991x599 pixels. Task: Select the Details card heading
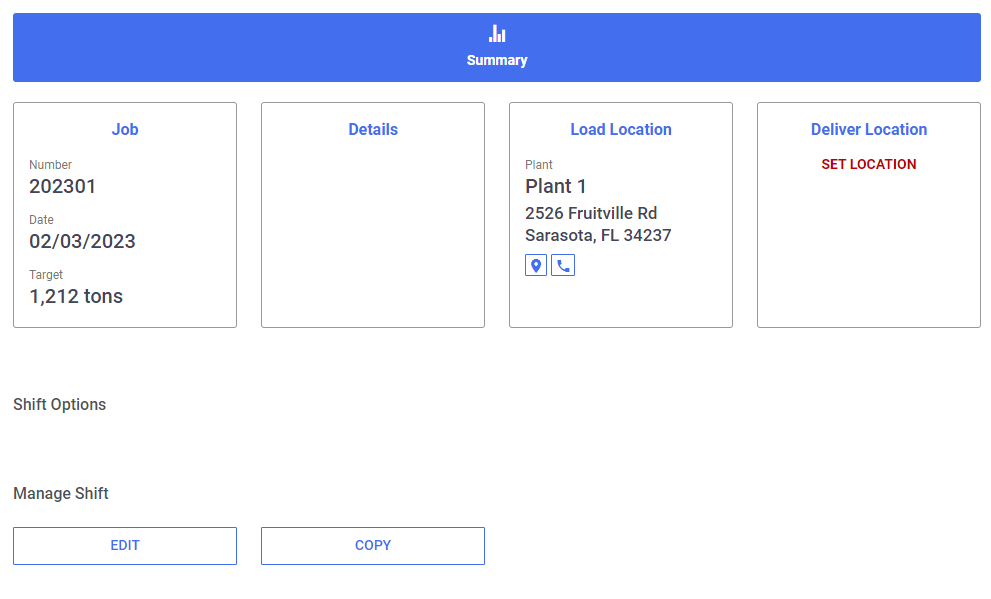point(373,130)
